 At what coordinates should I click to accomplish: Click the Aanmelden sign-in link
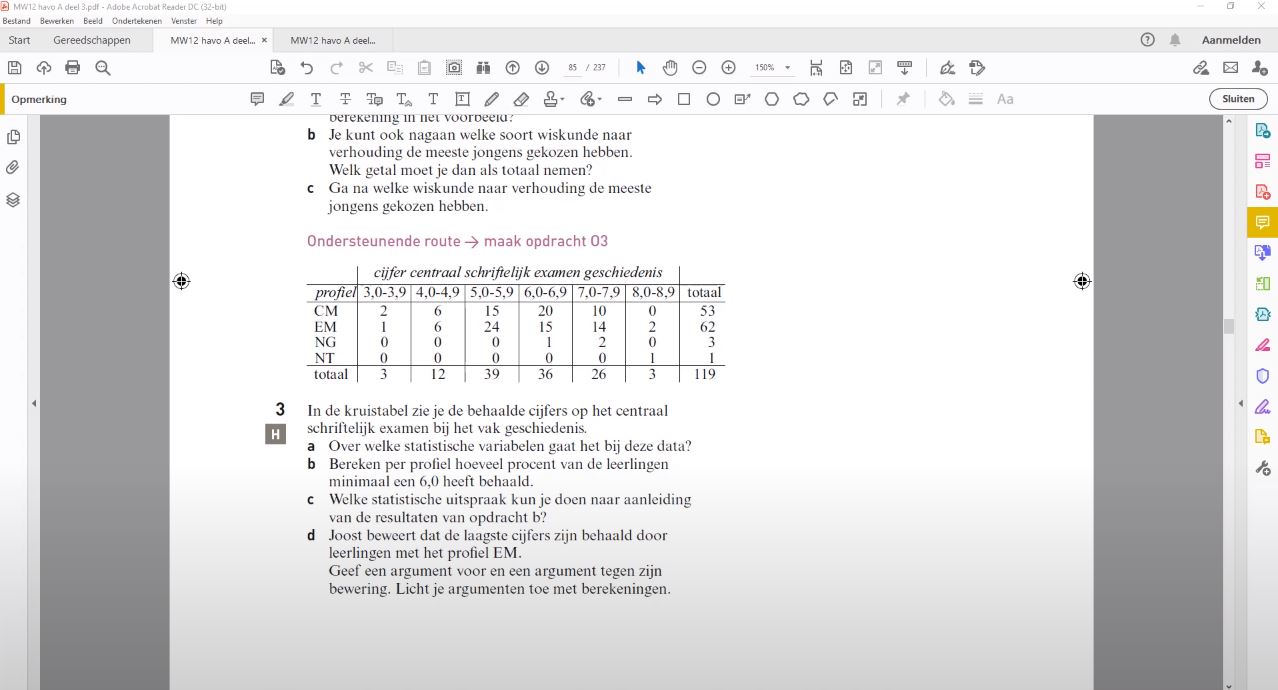1231,40
